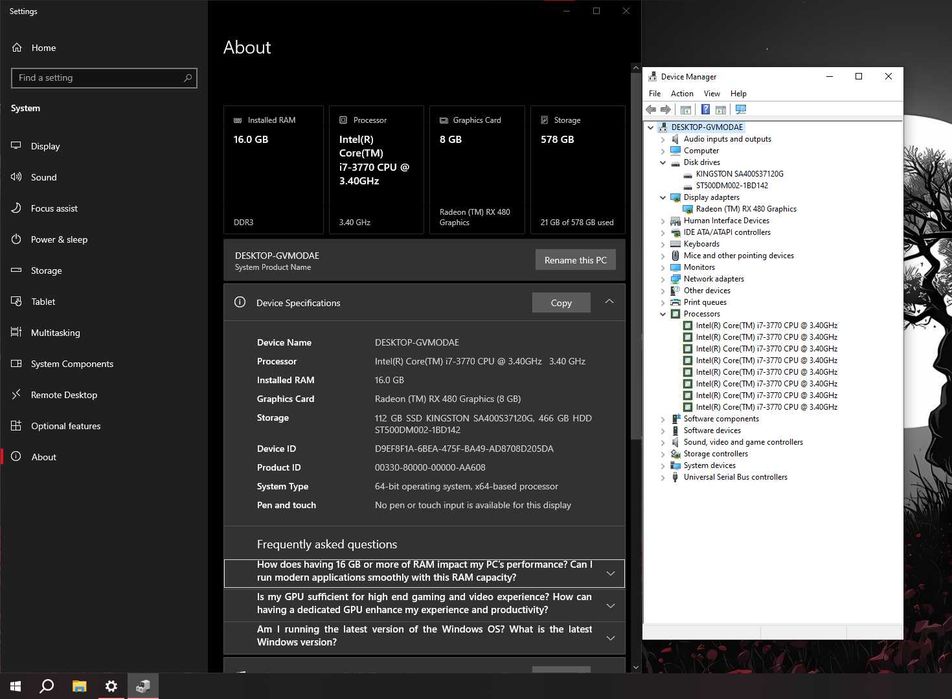
Task: Go back using Device Manager toolbar arrow
Action: (651, 109)
